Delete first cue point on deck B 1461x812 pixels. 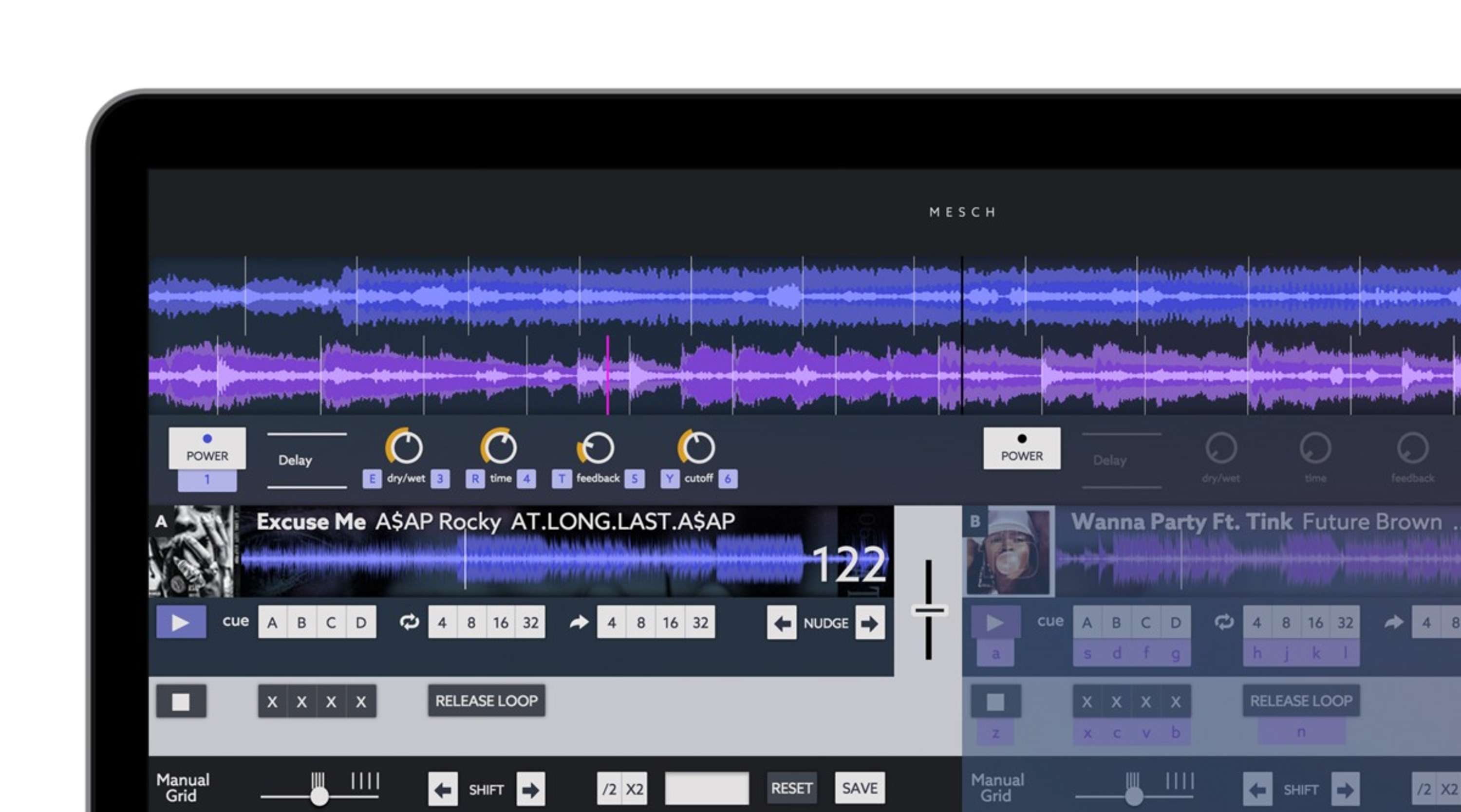tap(1087, 701)
